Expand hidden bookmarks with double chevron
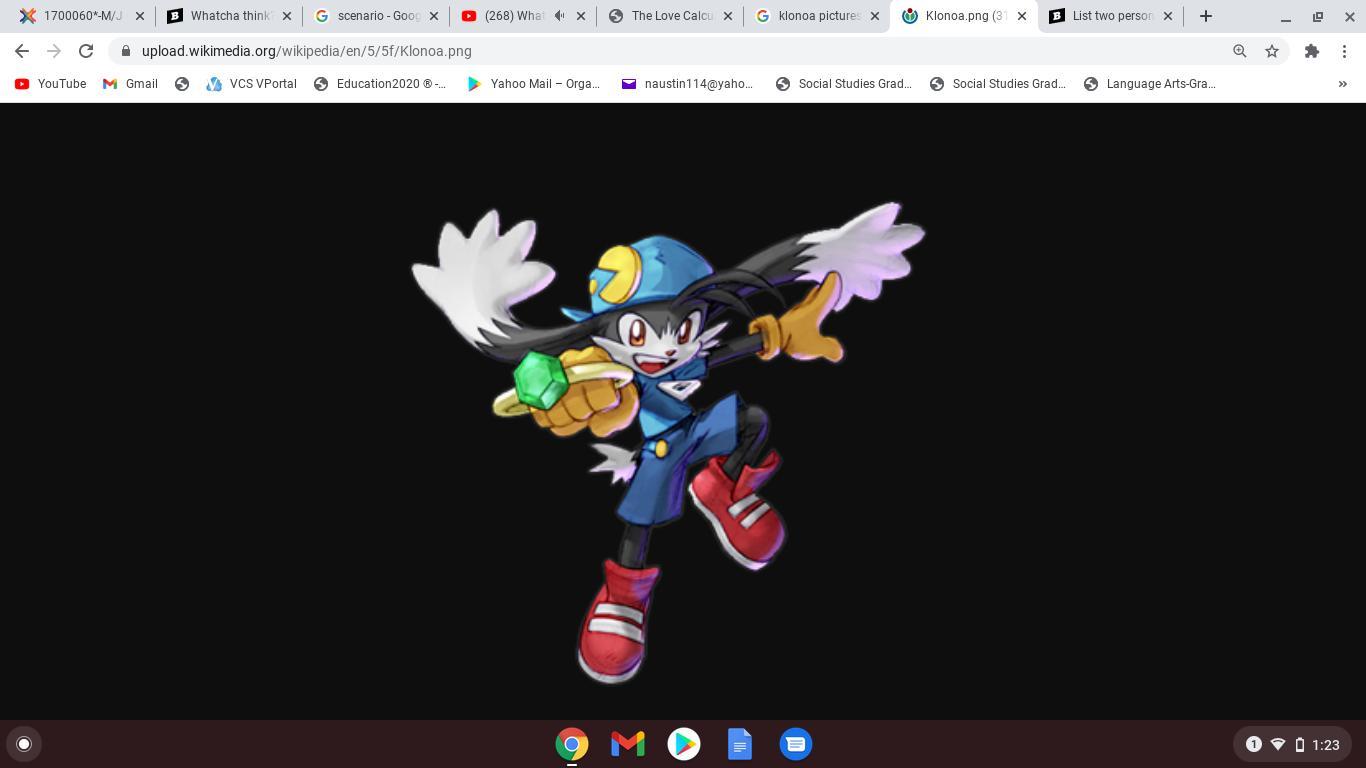This screenshot has height=768, width=1366. [x=1342, y=84]
